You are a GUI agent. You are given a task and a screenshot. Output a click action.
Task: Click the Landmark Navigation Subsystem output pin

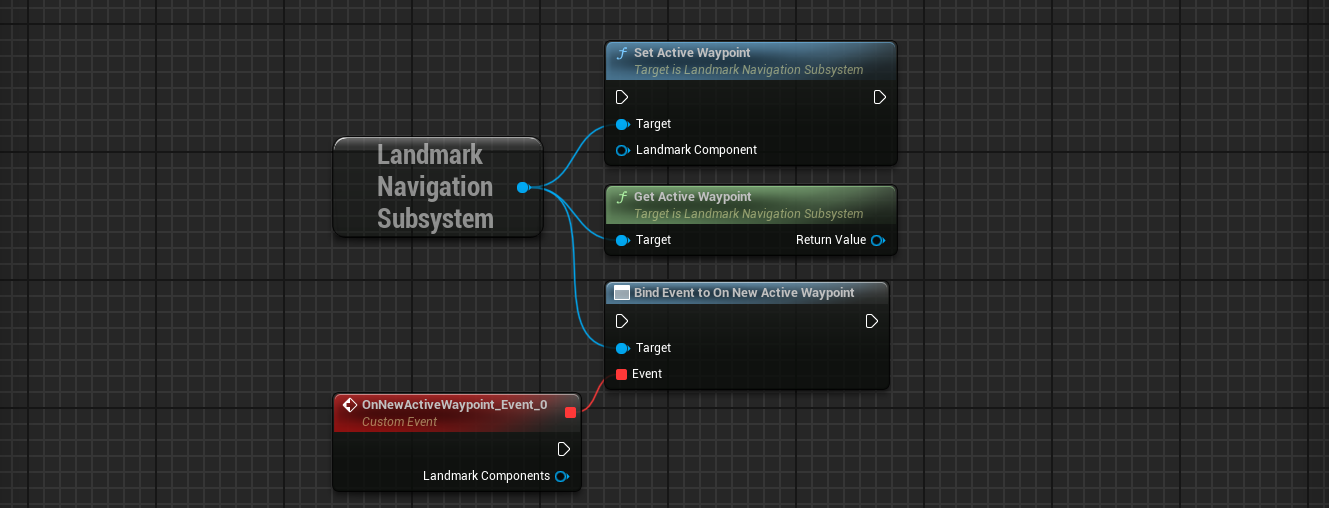pos(523,187)
